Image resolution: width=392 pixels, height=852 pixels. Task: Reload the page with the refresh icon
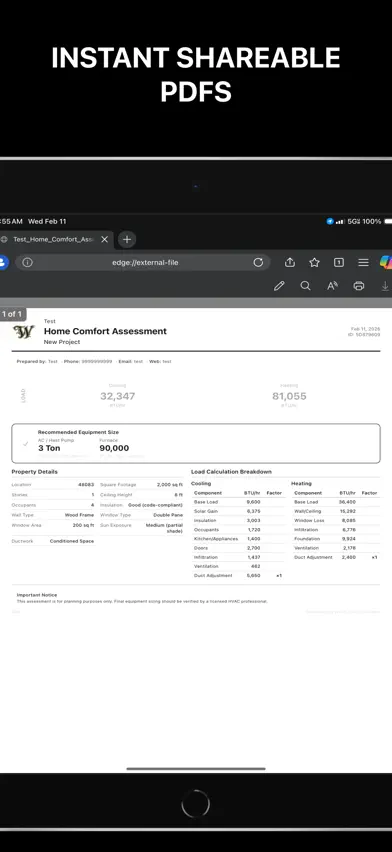click(x=258, y=262)
